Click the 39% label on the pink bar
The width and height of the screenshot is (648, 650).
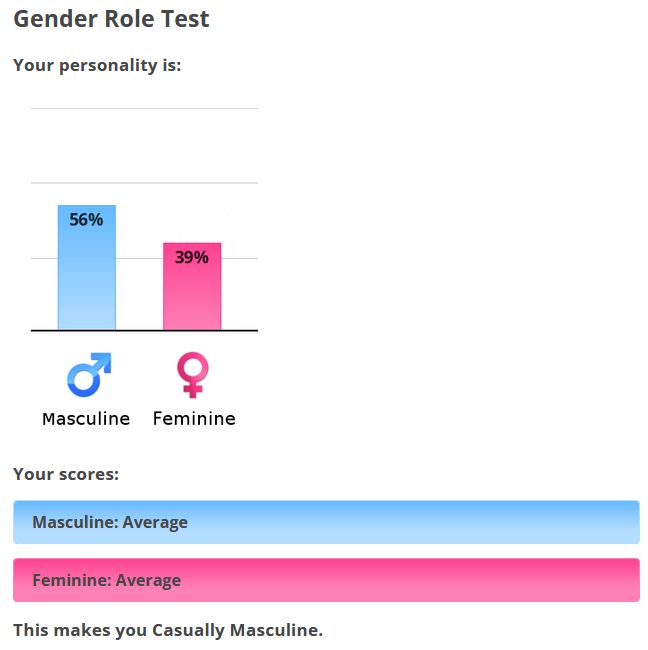pyautogui.click(x=192, y=257)
